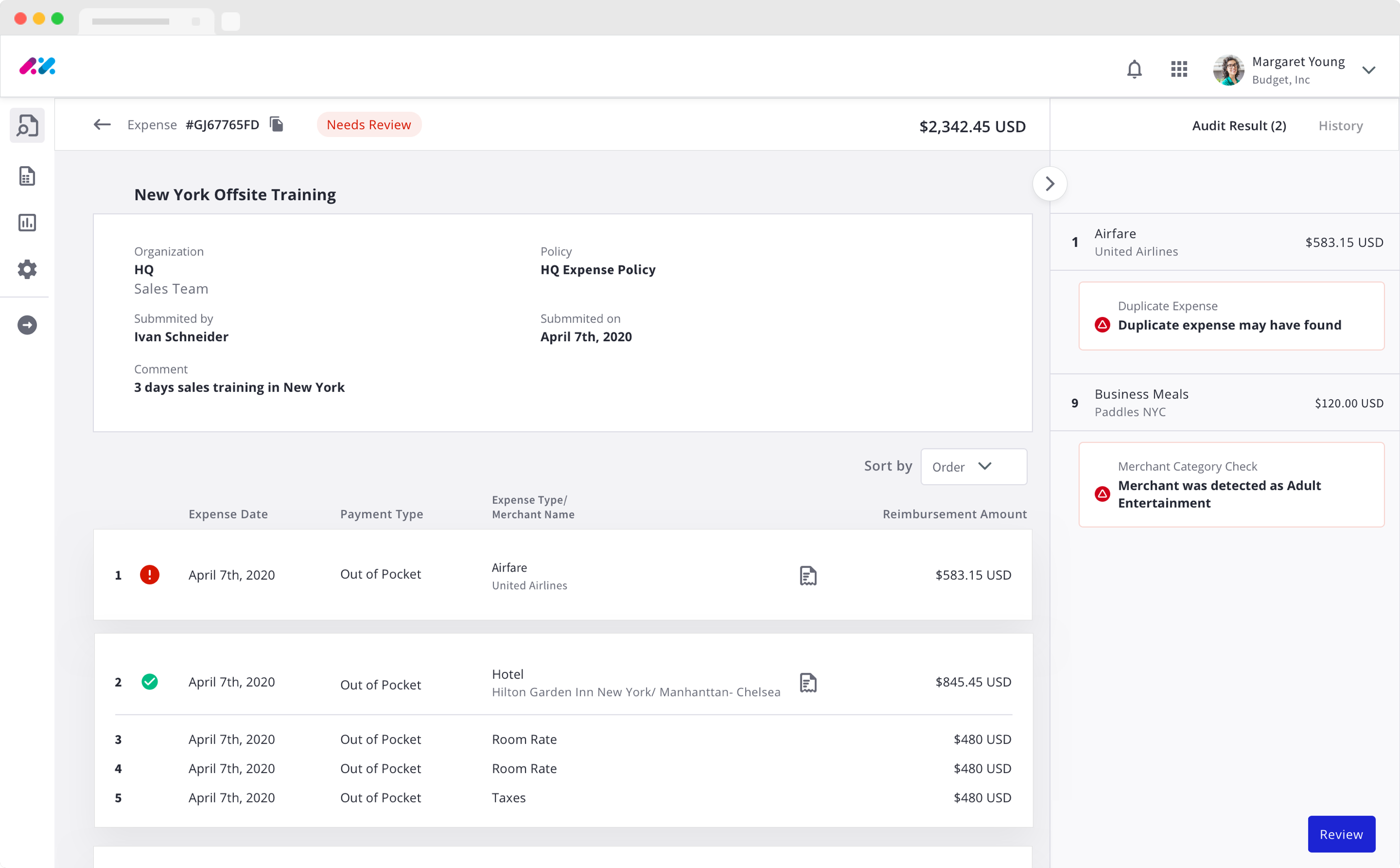Open the Duplicate Expense audit card
Image resolution: width=1400 pixels, height=868 pixels.
(1231, 315)
